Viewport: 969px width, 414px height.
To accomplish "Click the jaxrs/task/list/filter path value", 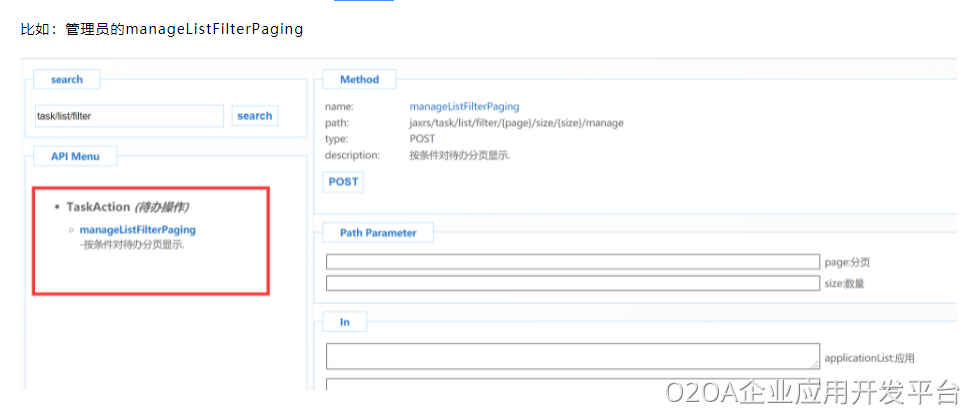I will click(516, 123).
